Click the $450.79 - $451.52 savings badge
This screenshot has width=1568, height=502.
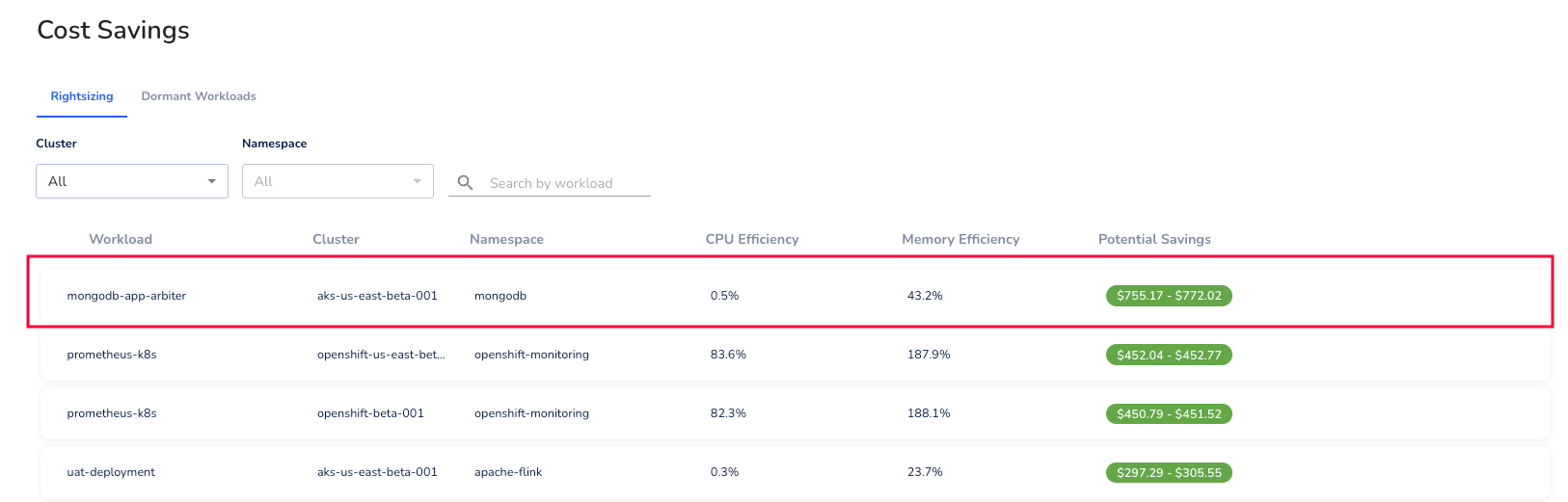[1169, 413]
